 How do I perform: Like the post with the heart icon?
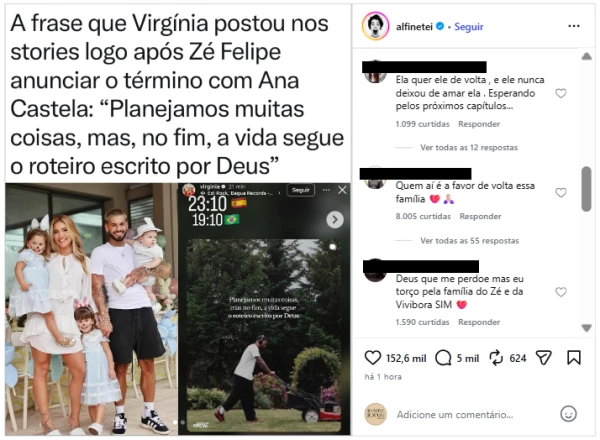click(372, 358)
